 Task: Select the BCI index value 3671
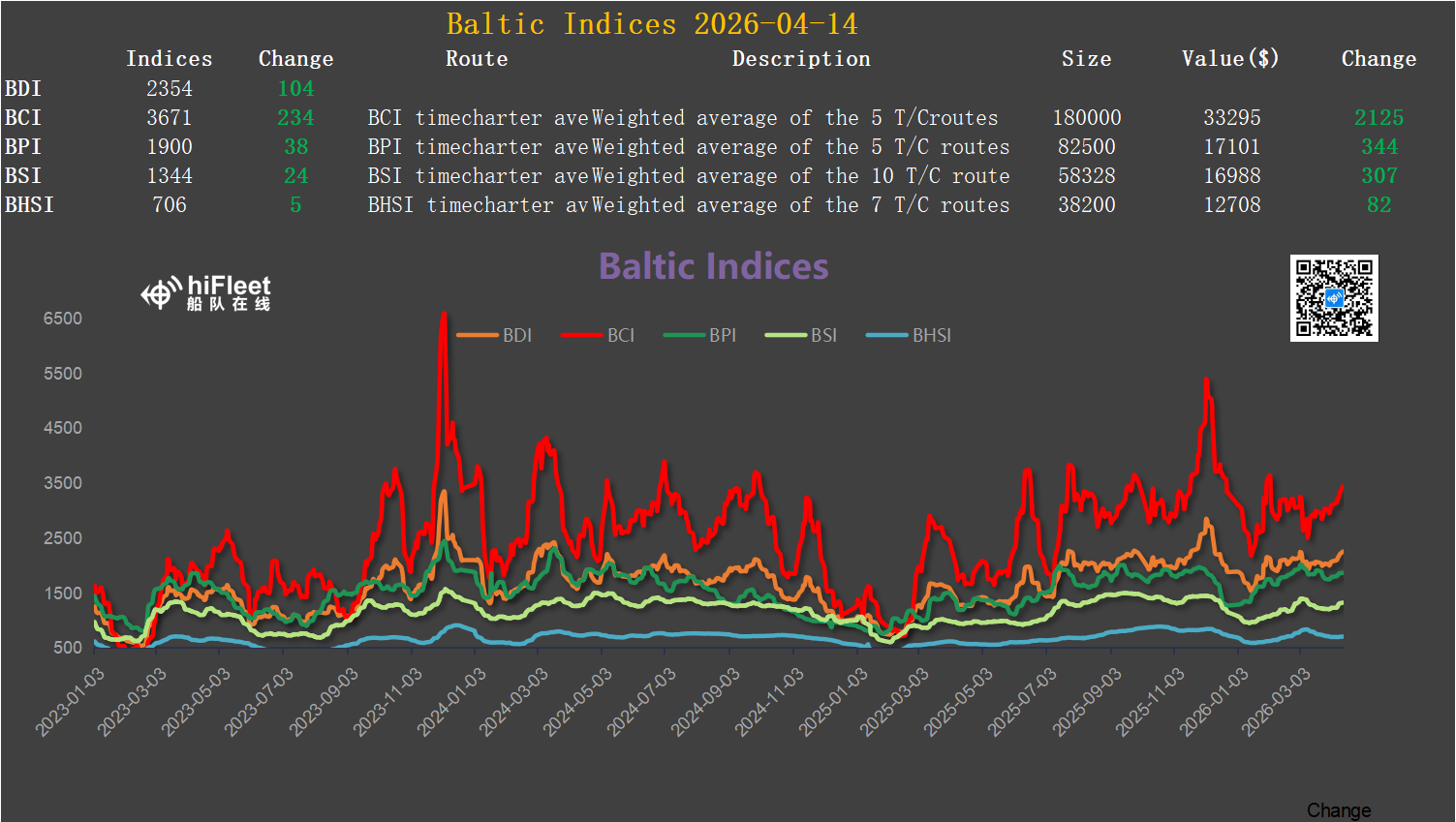pyautogui.click(x=170, y=117)
